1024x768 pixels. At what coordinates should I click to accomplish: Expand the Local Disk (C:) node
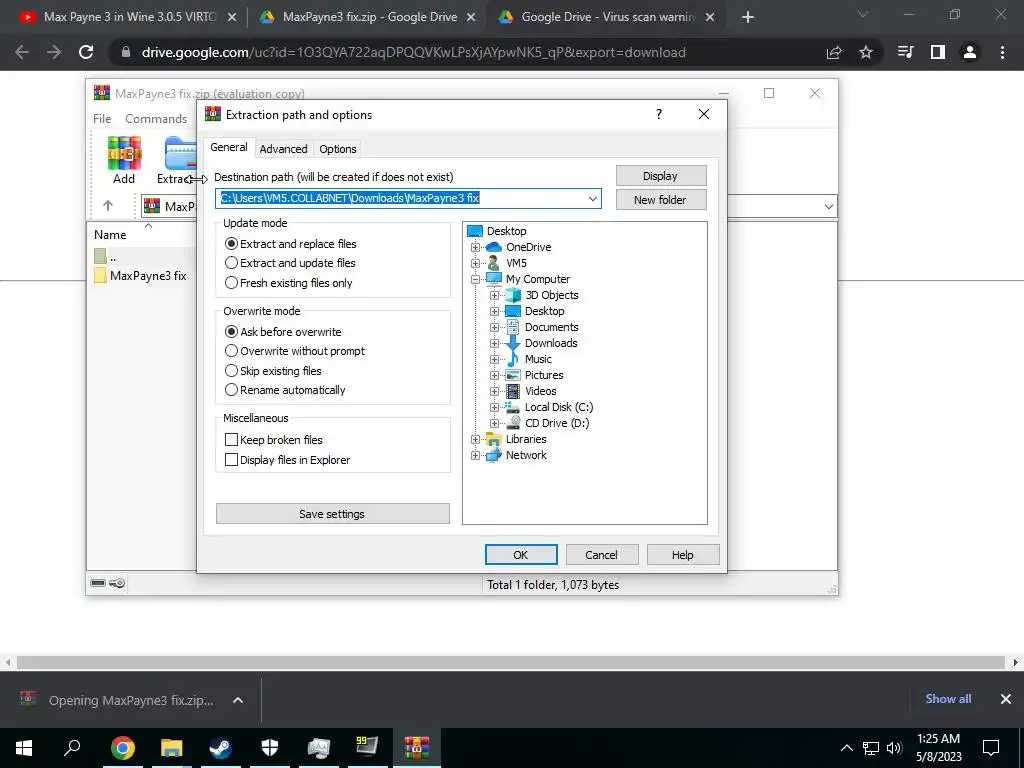[x=494, y=407]
